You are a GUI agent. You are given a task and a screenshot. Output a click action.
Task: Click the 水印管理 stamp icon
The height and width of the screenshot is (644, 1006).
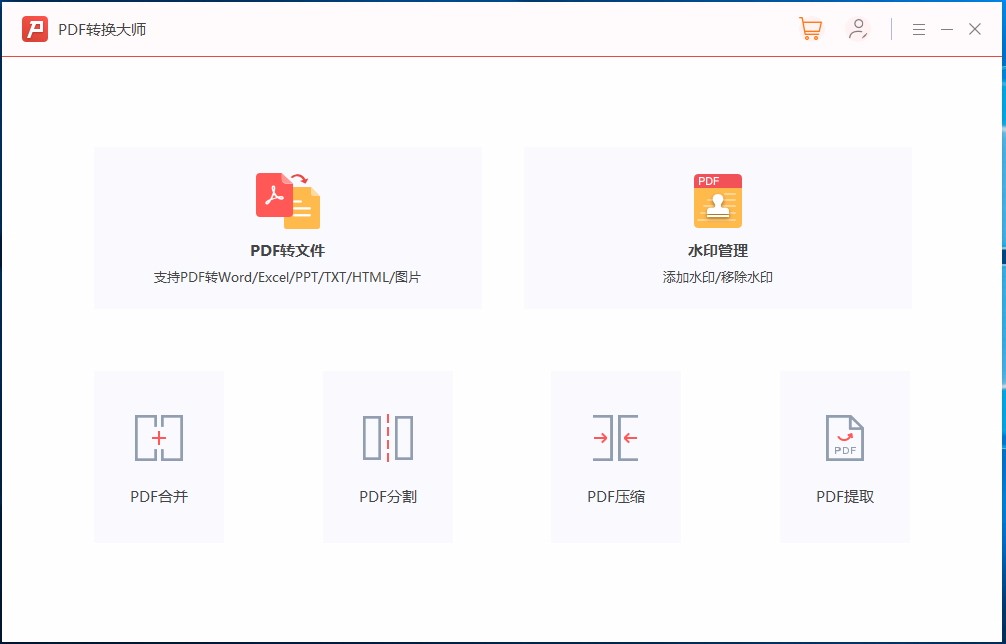(718, 201)
